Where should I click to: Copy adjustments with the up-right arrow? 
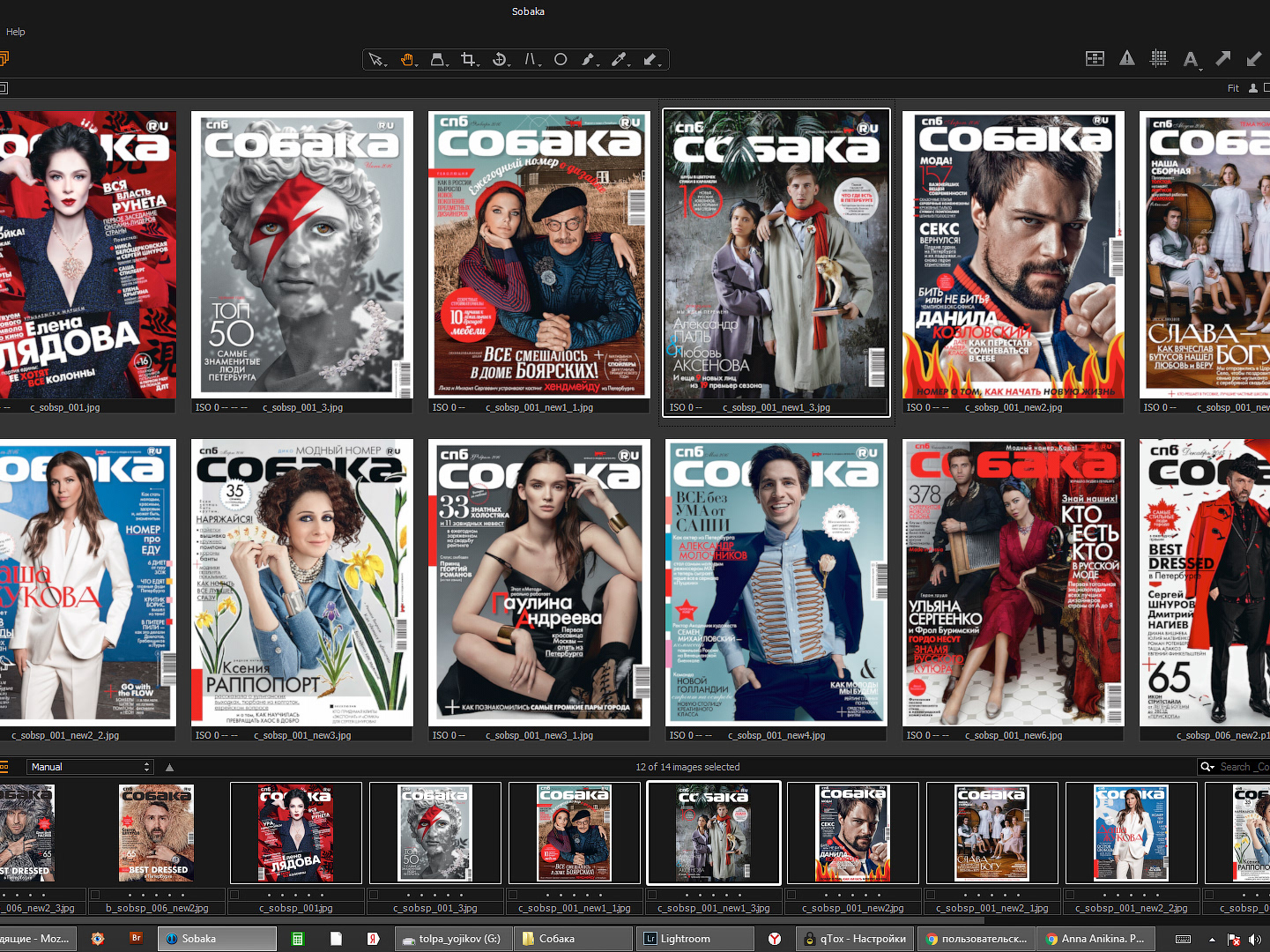(1223, 59)
